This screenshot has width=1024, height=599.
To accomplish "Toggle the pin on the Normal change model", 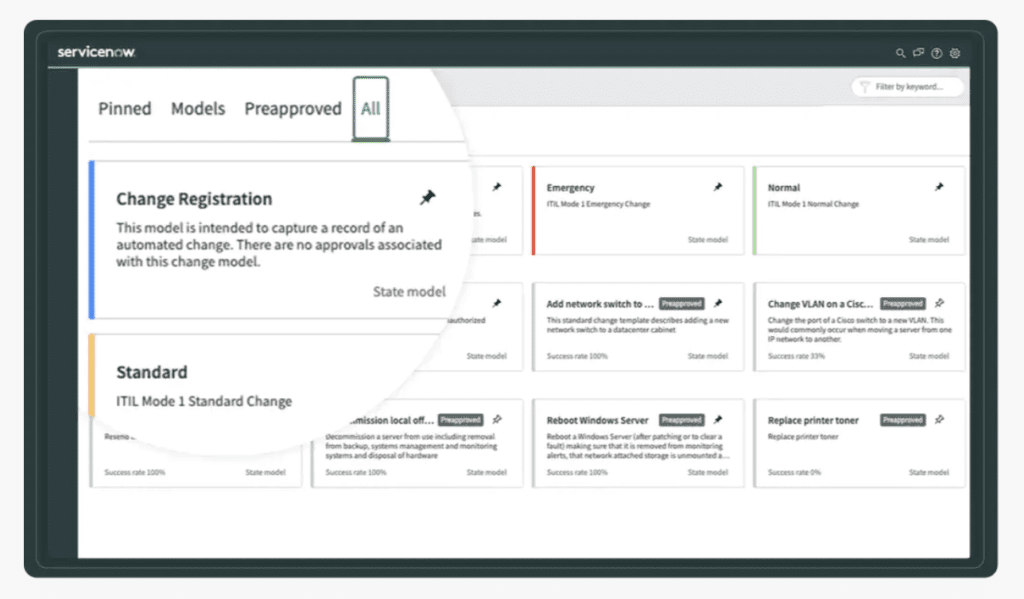I will click(x=940, y=185).
